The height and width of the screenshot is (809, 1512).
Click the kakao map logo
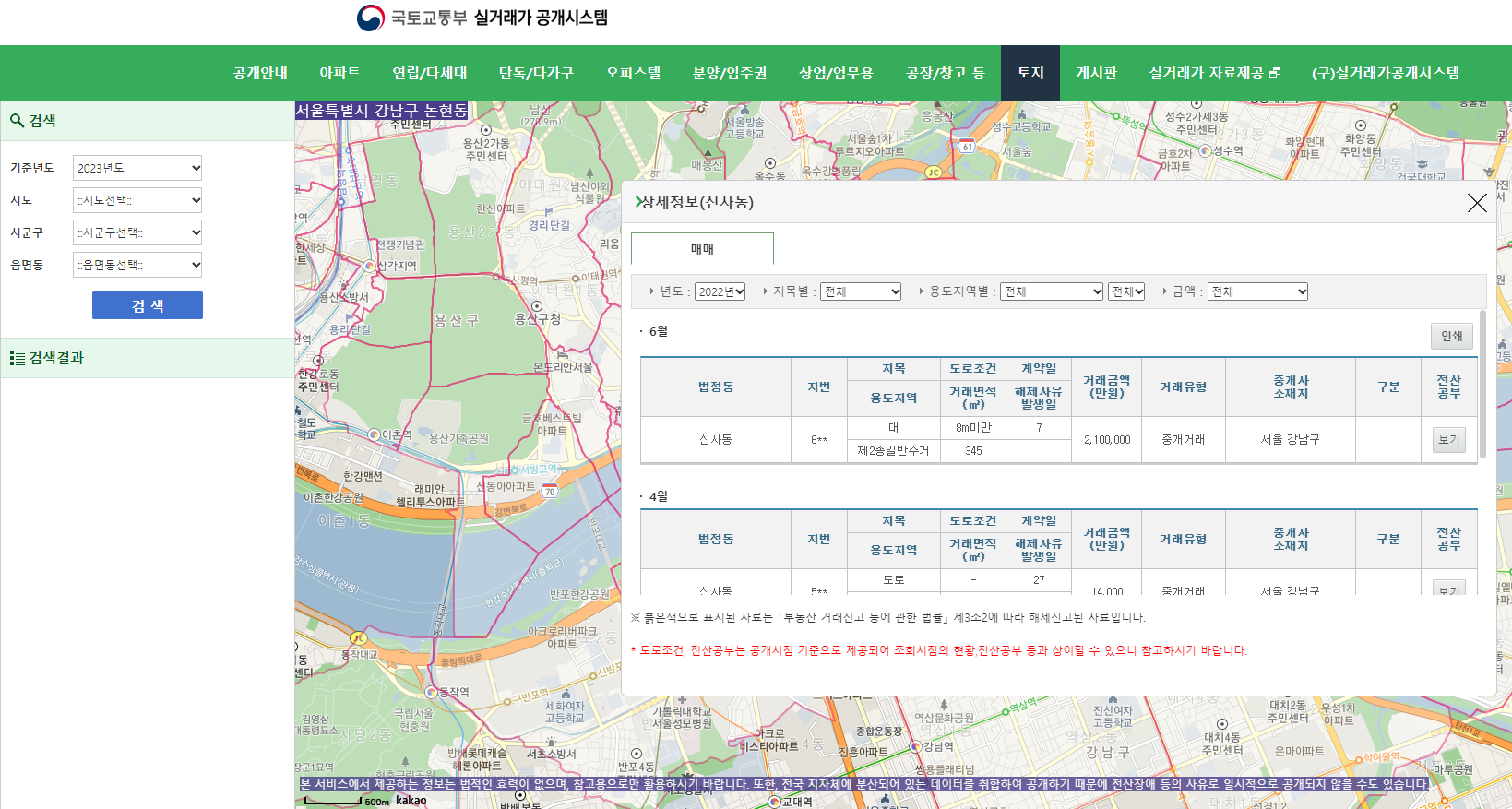411,800
